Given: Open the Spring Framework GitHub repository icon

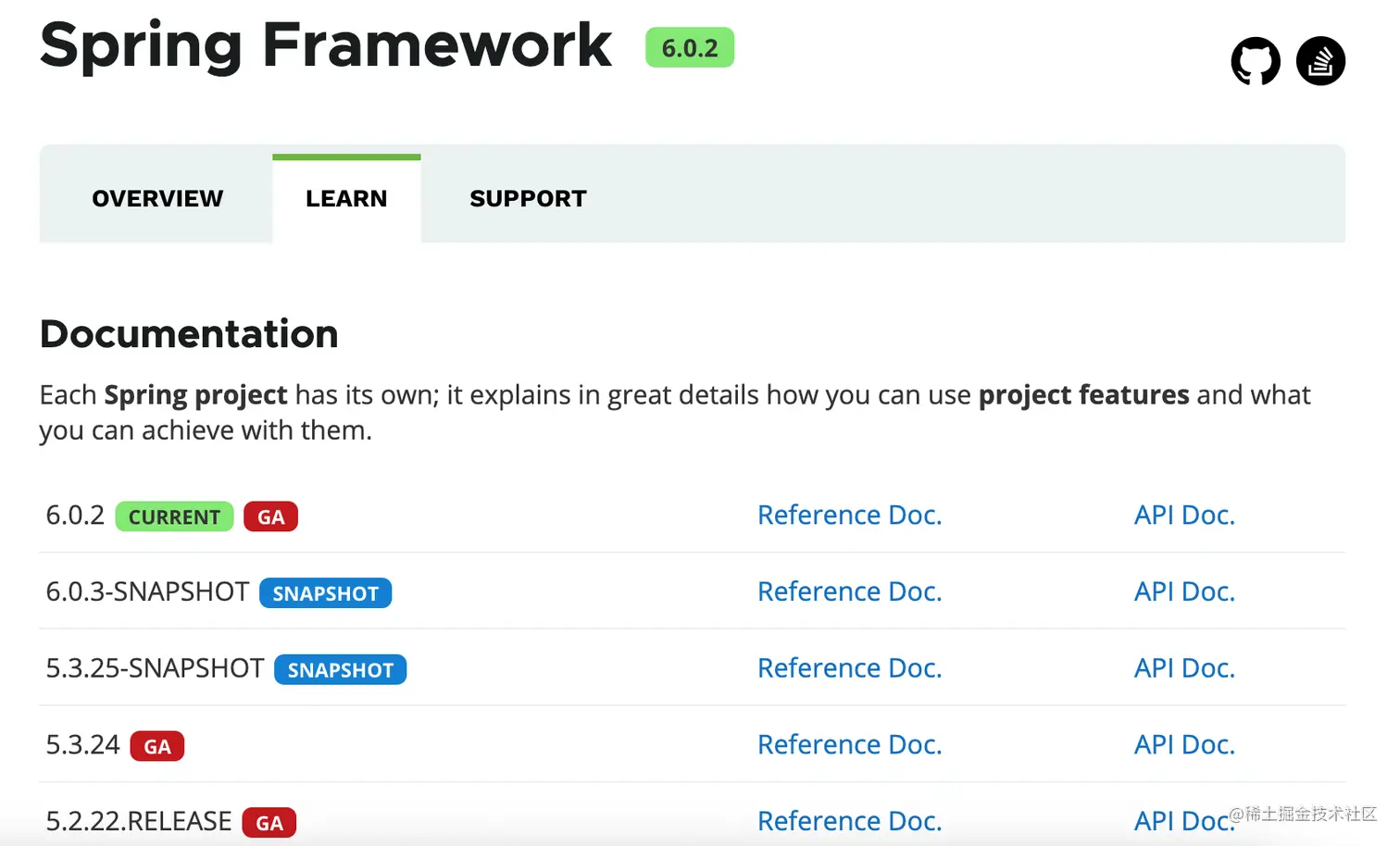Looking at the screenshot, I should 1255,61.
